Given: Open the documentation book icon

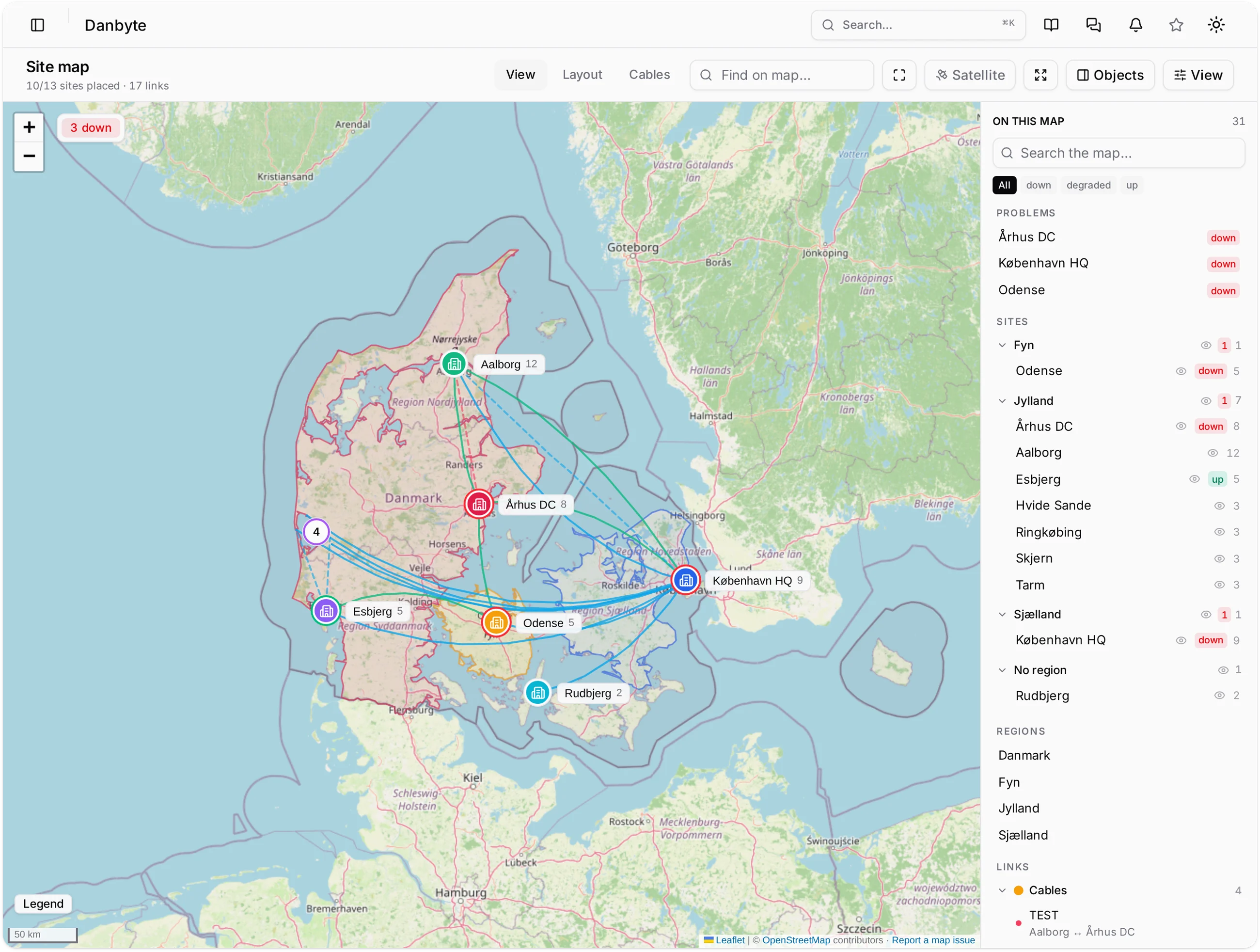Looking at the screenshot, I should coord(1051,25).
